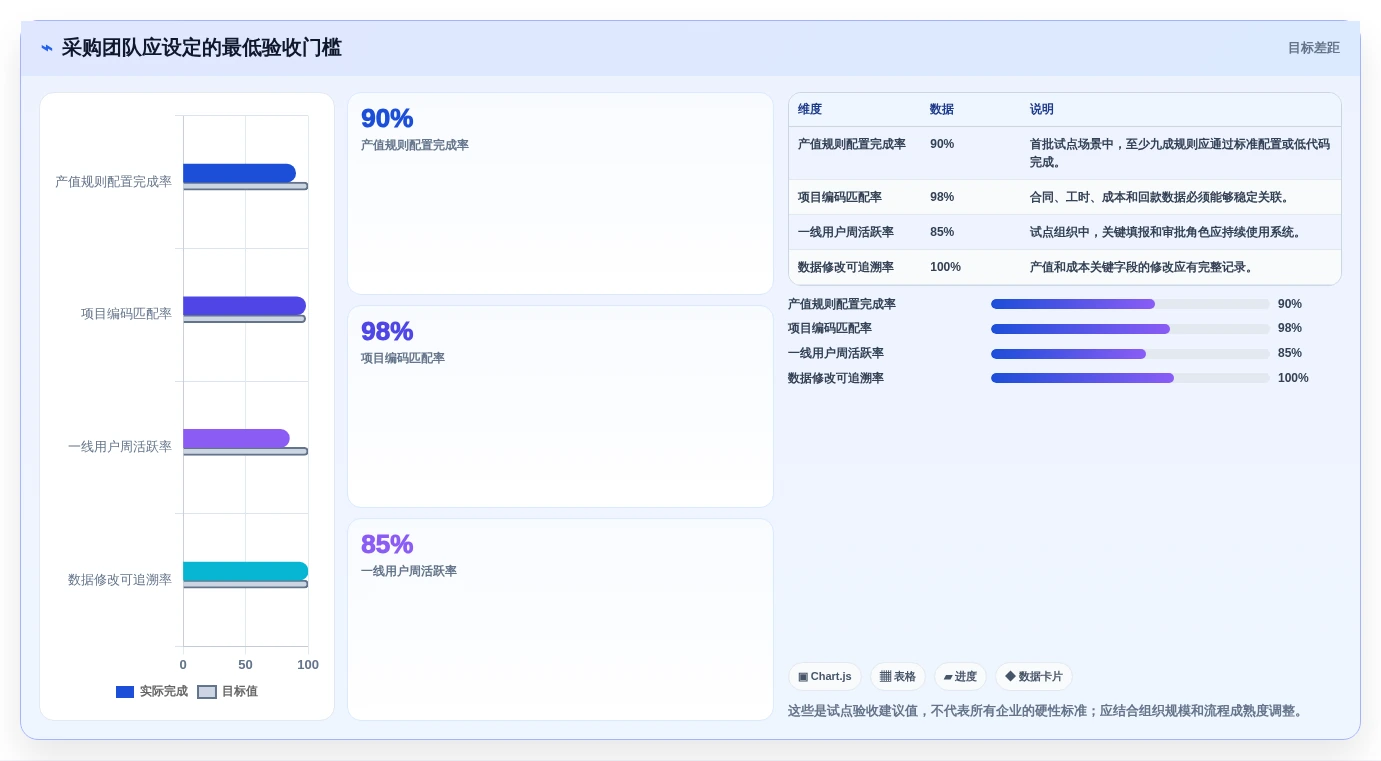Screen dimensions: 1381x761
Task: Click the 说明 table column header
Action: click(1042, 109)
